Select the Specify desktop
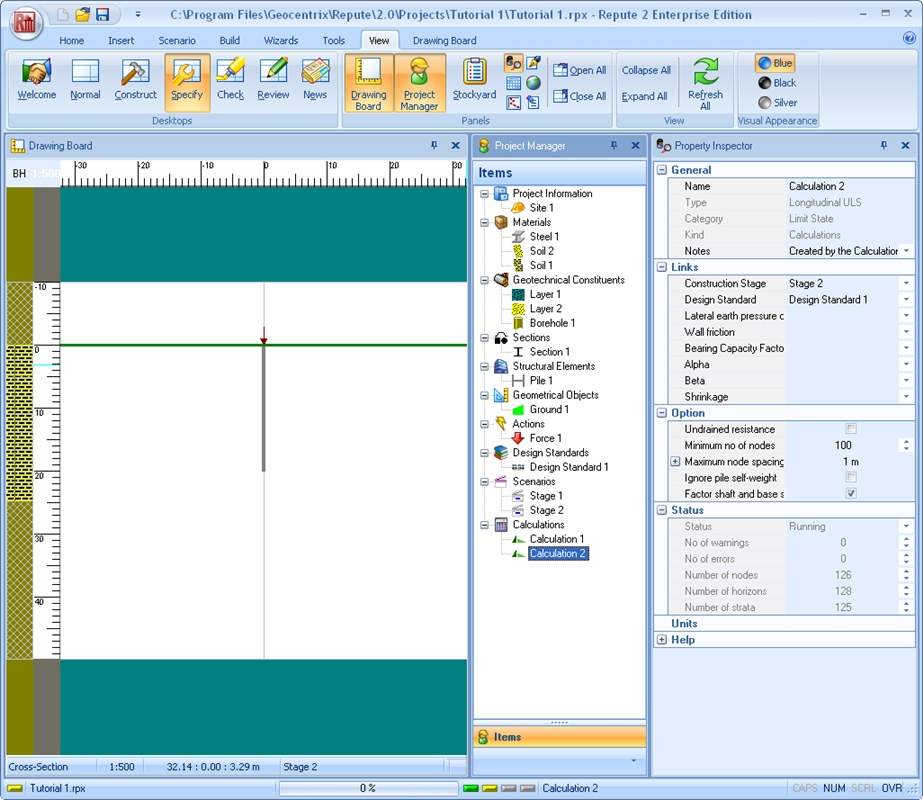 187,82
